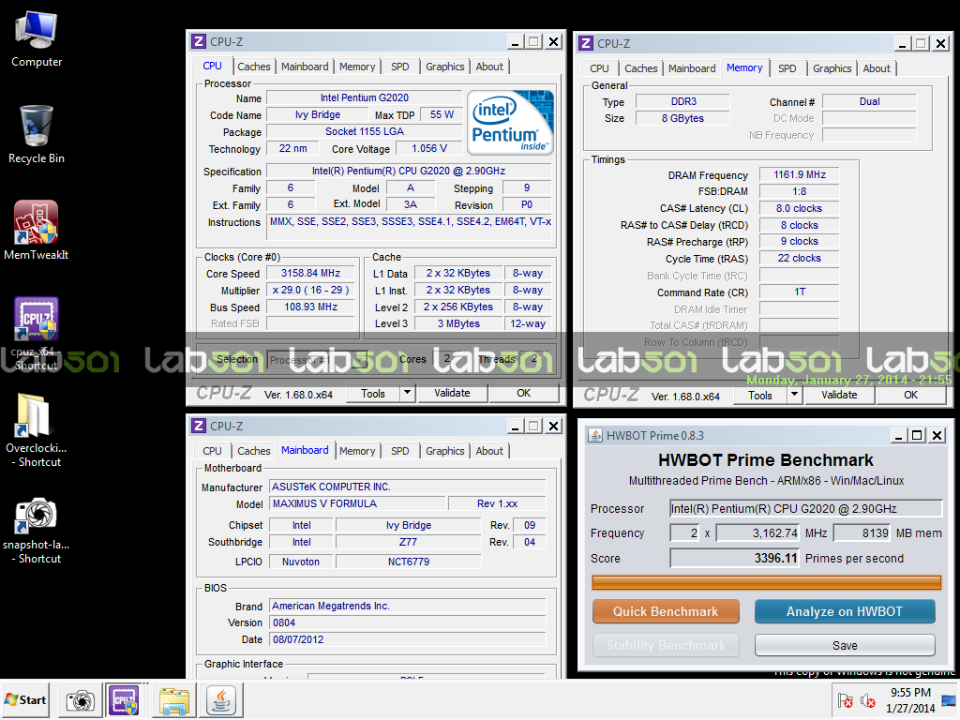Screen dimensions: 960x720
Task: Click the taskbar clock showing 9:55 PM
Action: coord(910,700)
